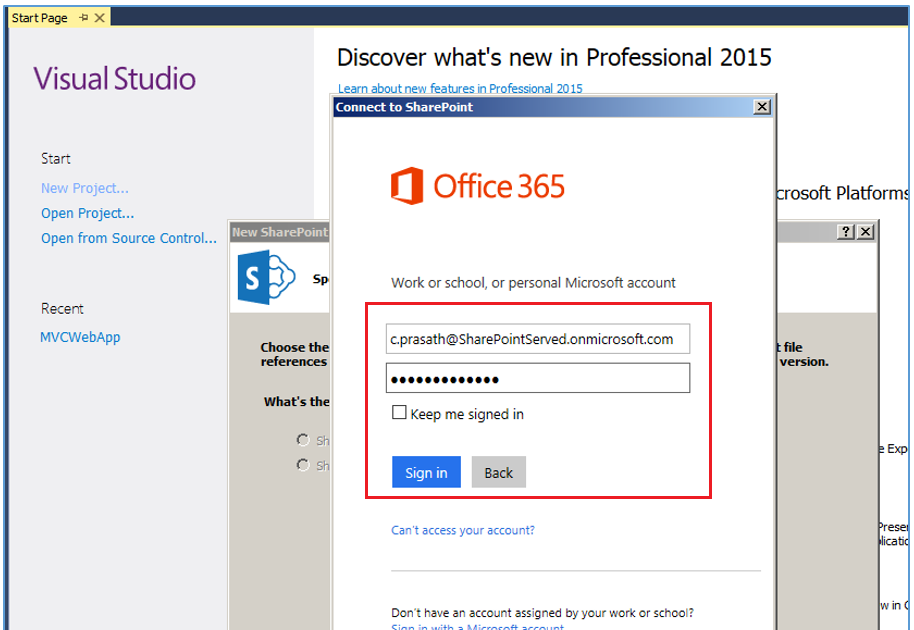The image size is (914, 630).
Task: Open help in the New SharePoint dialog
Action: (846, 232)
